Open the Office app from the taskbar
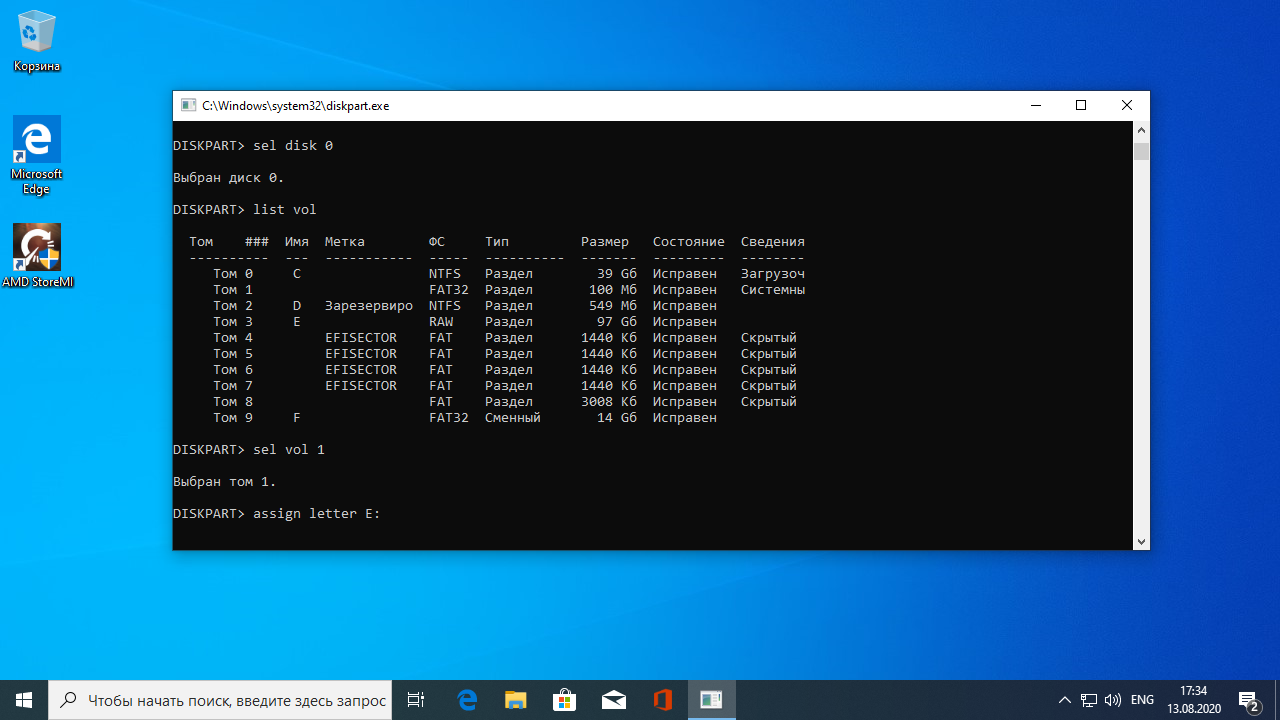 (x=662, y=700)
